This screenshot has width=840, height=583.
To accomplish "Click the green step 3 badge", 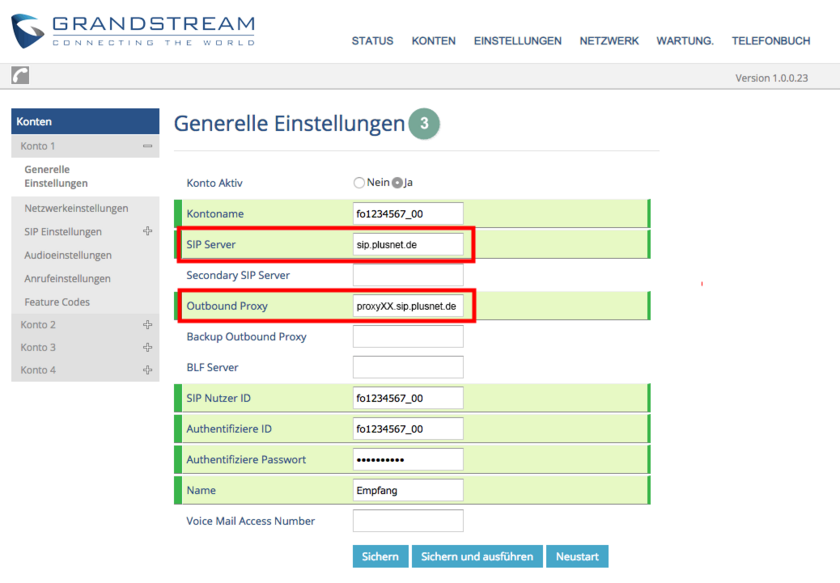I will pyautogui.click(x=424, y=123).
